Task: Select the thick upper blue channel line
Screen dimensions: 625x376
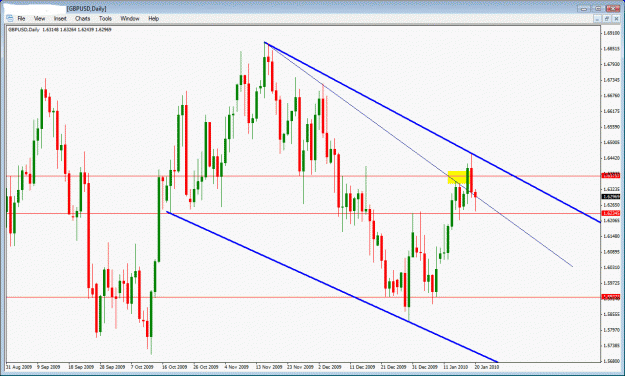Action: point(432,132)
